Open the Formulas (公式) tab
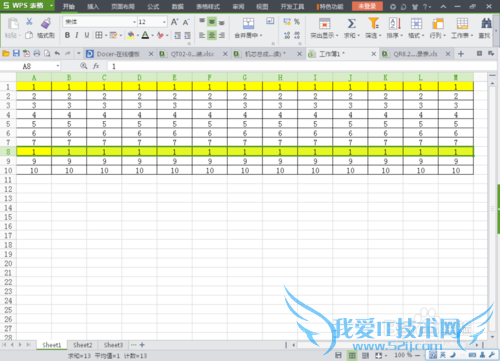Viewport: 500px width, 361px height. pos(153,6)
